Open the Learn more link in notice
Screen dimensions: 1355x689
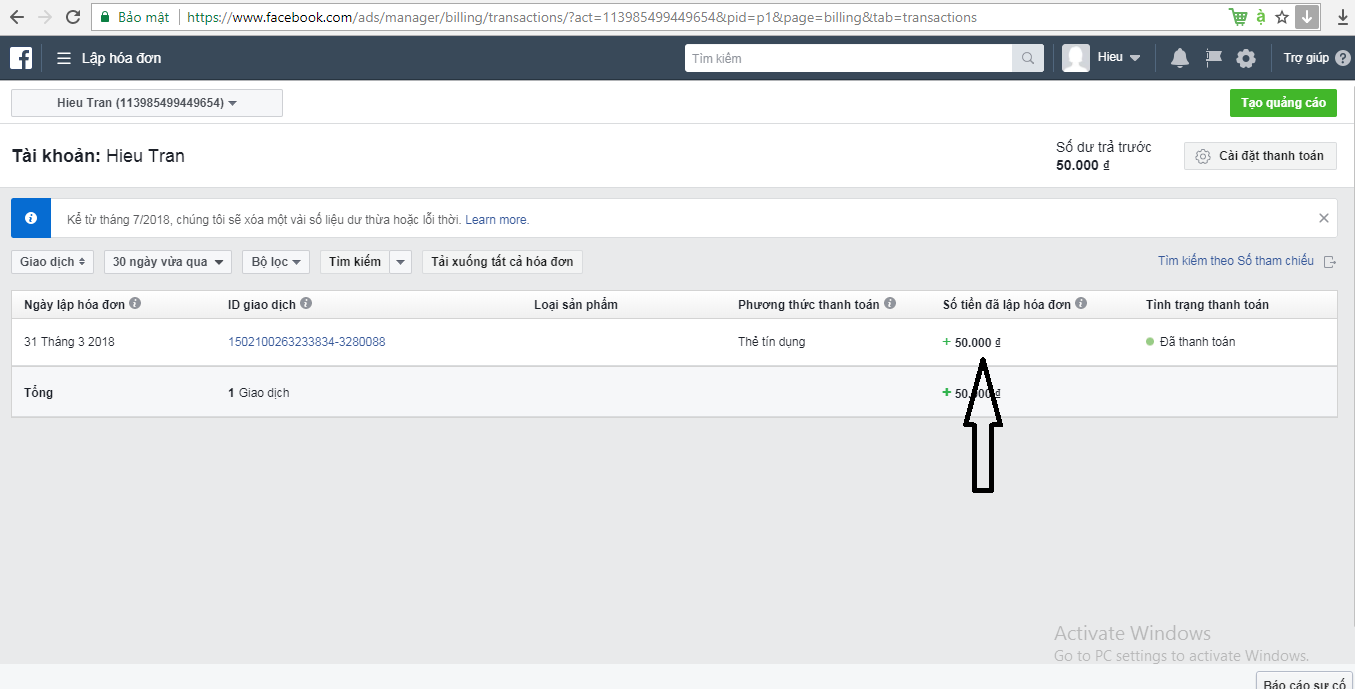coord(497,219)
